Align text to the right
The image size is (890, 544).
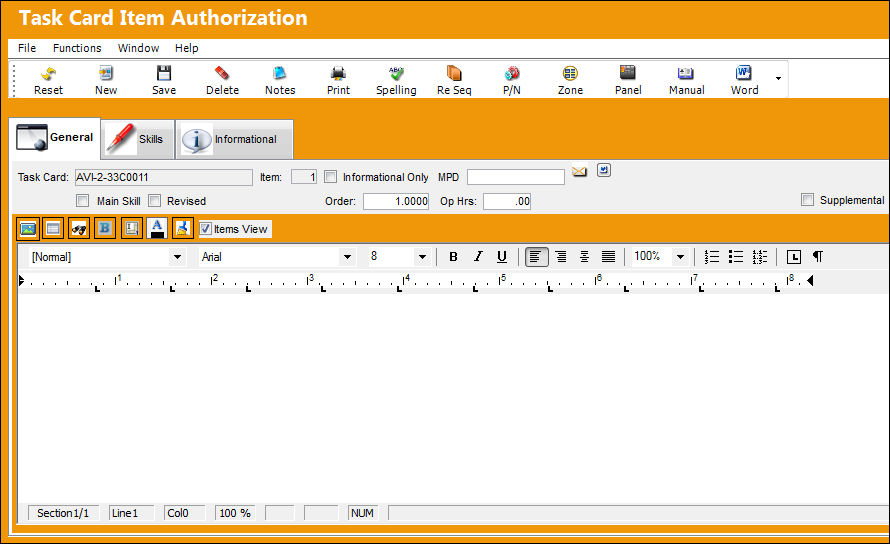tap(561, 257)
